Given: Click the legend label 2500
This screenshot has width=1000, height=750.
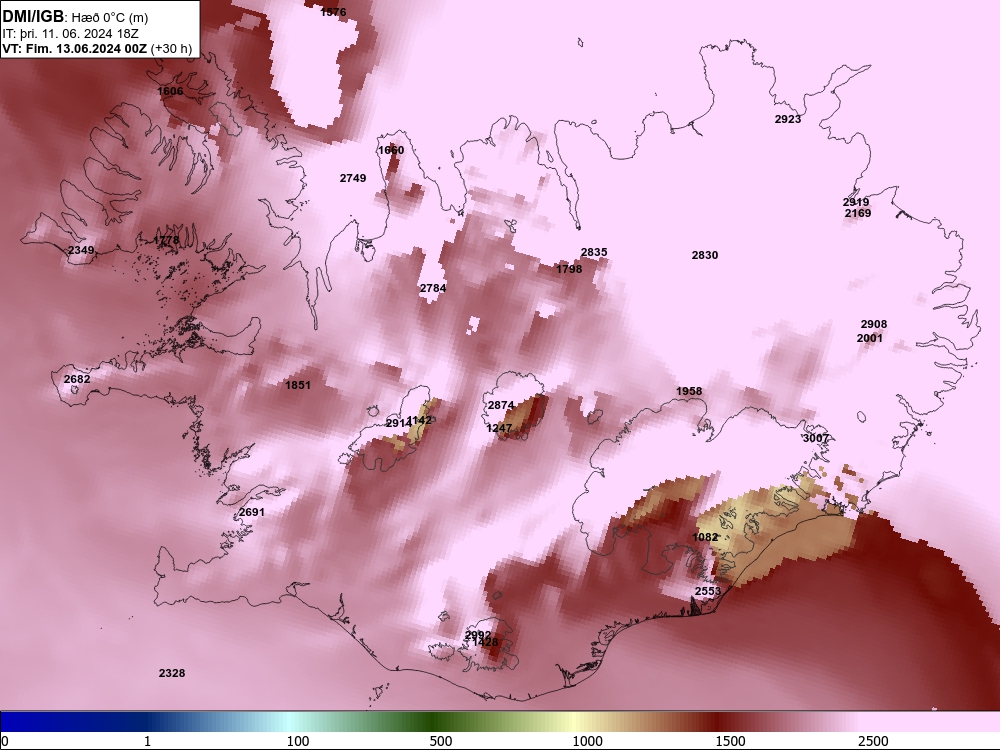Looking at the screenshot, I should pyautogui.click(x=873, y=741).
